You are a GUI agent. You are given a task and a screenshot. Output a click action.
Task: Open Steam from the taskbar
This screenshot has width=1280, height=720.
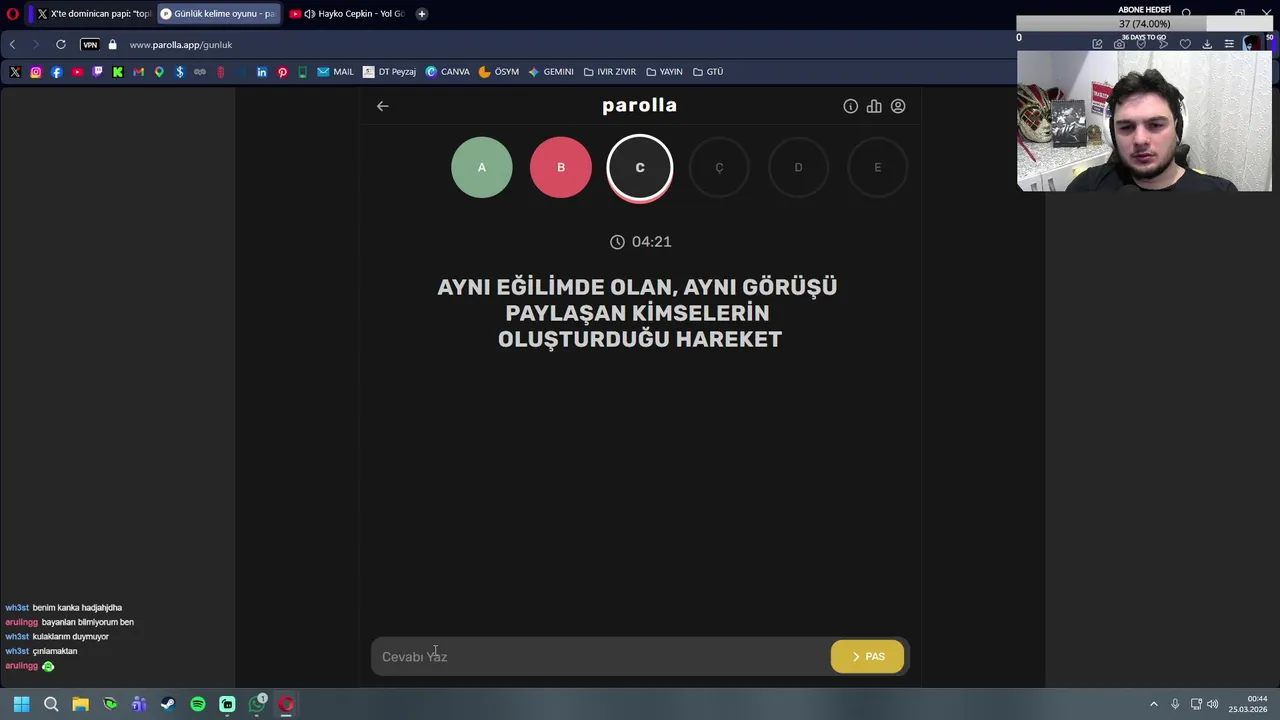pos(168,704)
